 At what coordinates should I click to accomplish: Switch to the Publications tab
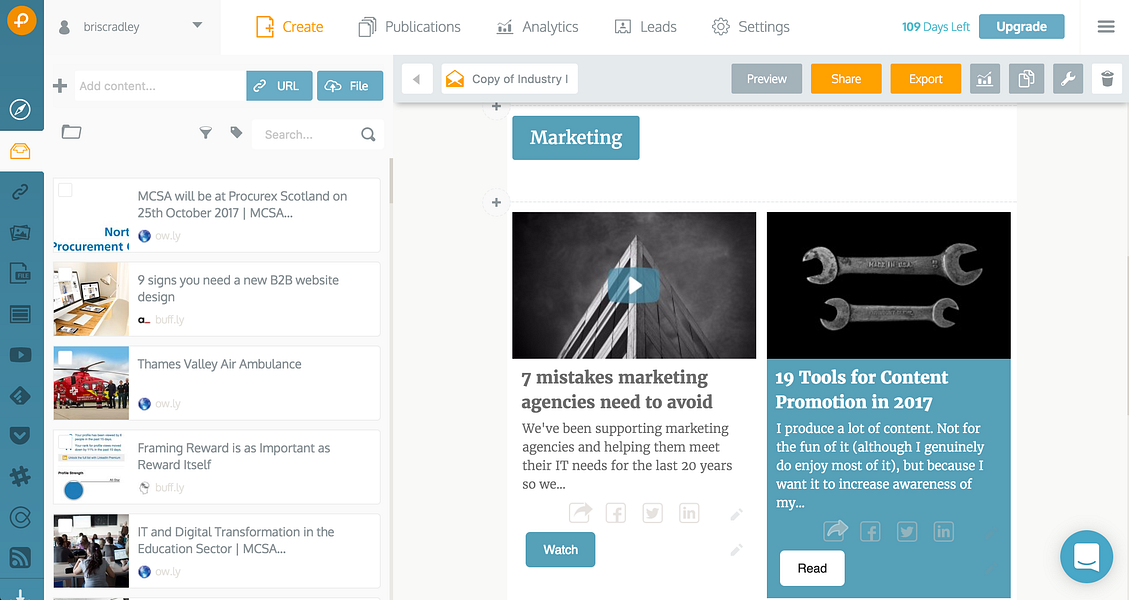tap(409, 27)
